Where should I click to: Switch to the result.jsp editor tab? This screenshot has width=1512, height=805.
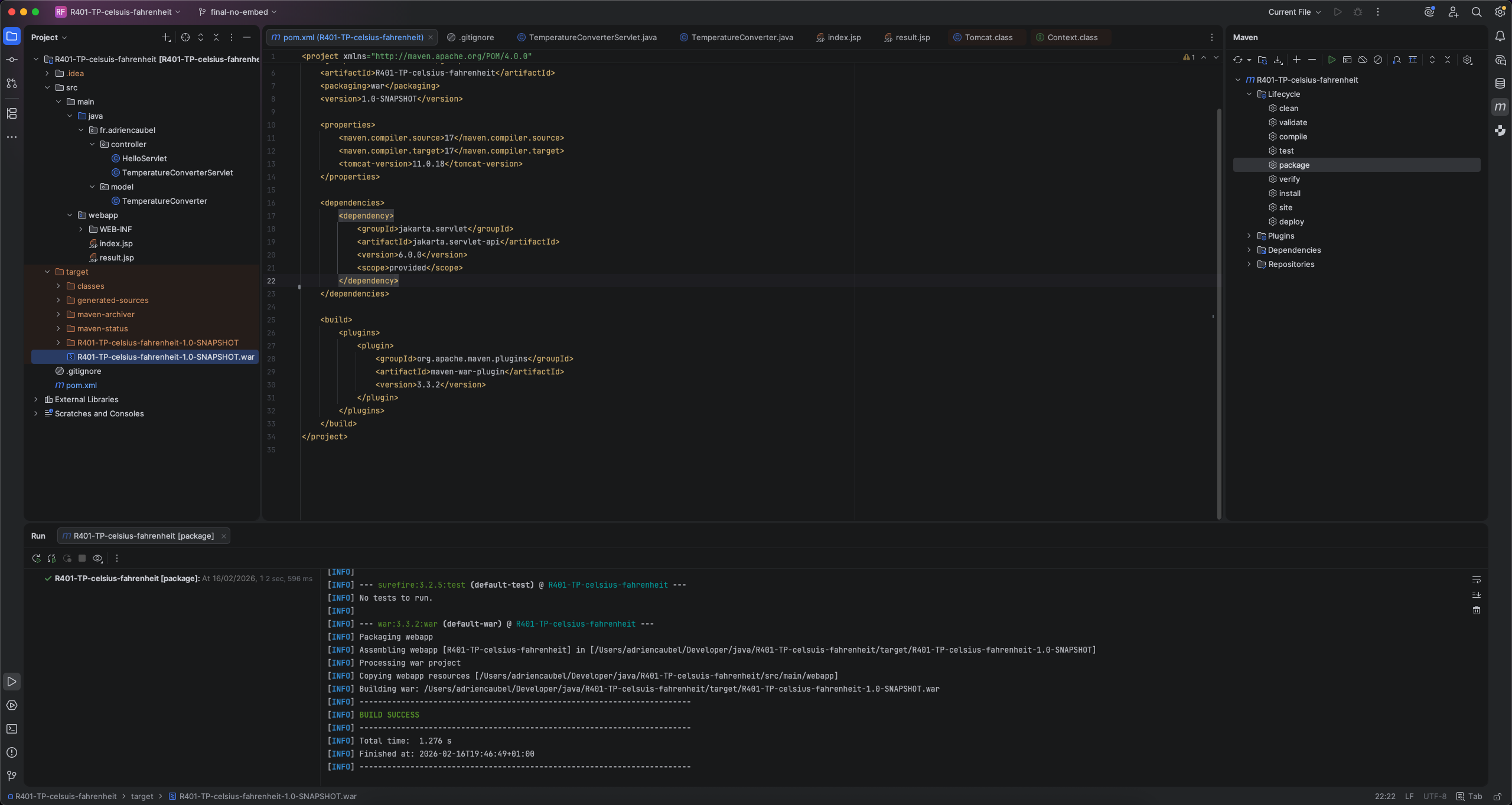coord(912,37)
